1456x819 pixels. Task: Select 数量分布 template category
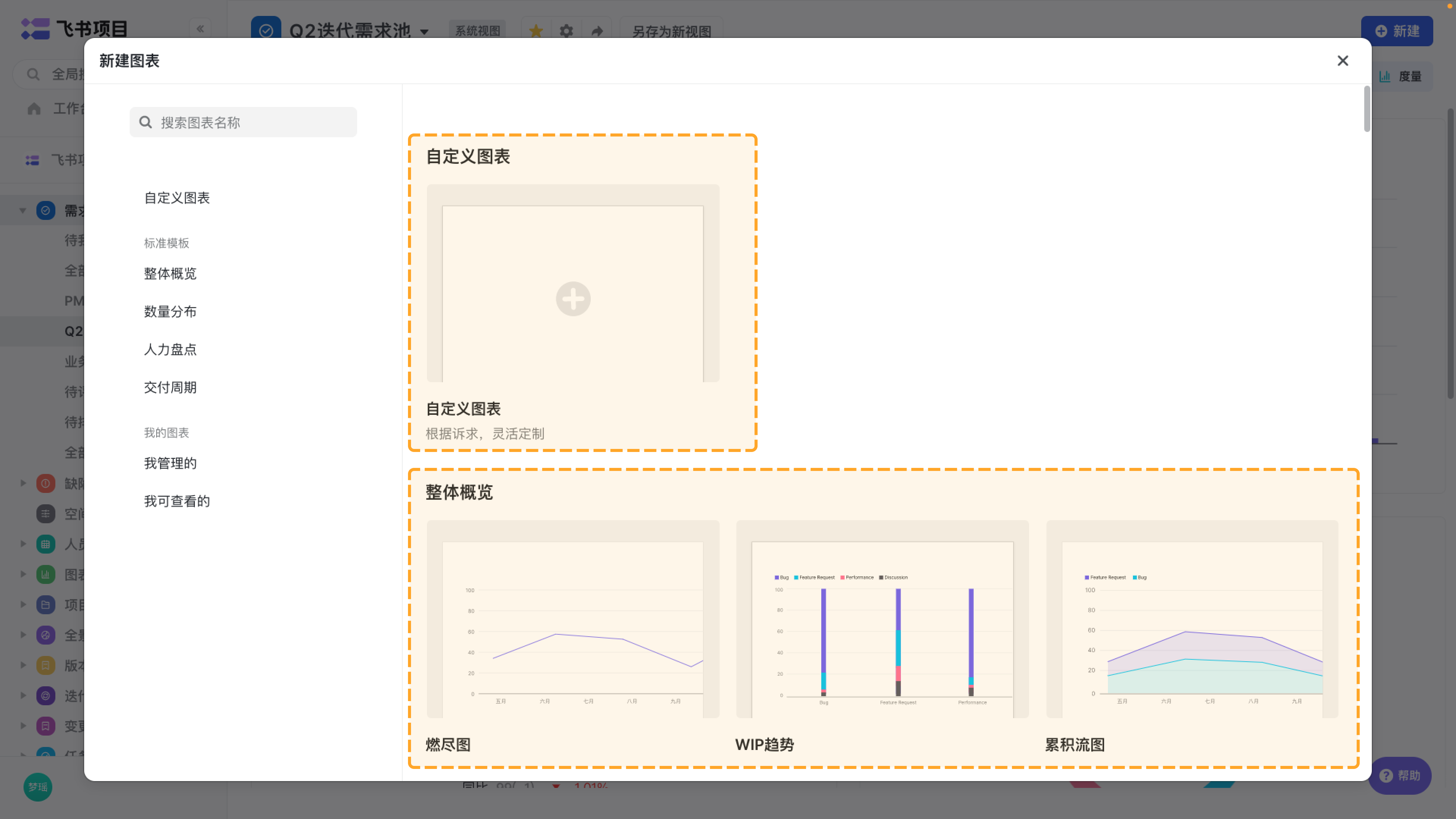[x=170, y=311]
